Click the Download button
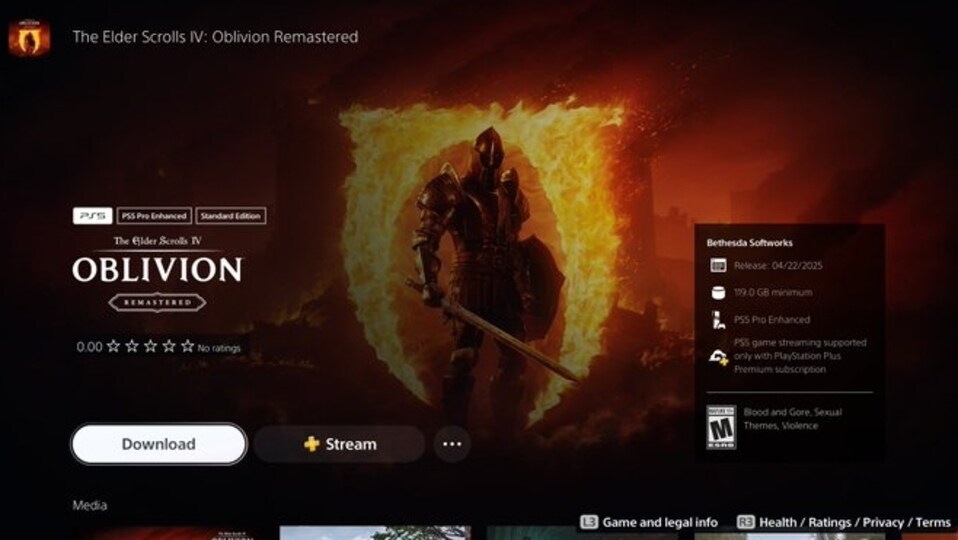The image size is (958, 540). 159,444
